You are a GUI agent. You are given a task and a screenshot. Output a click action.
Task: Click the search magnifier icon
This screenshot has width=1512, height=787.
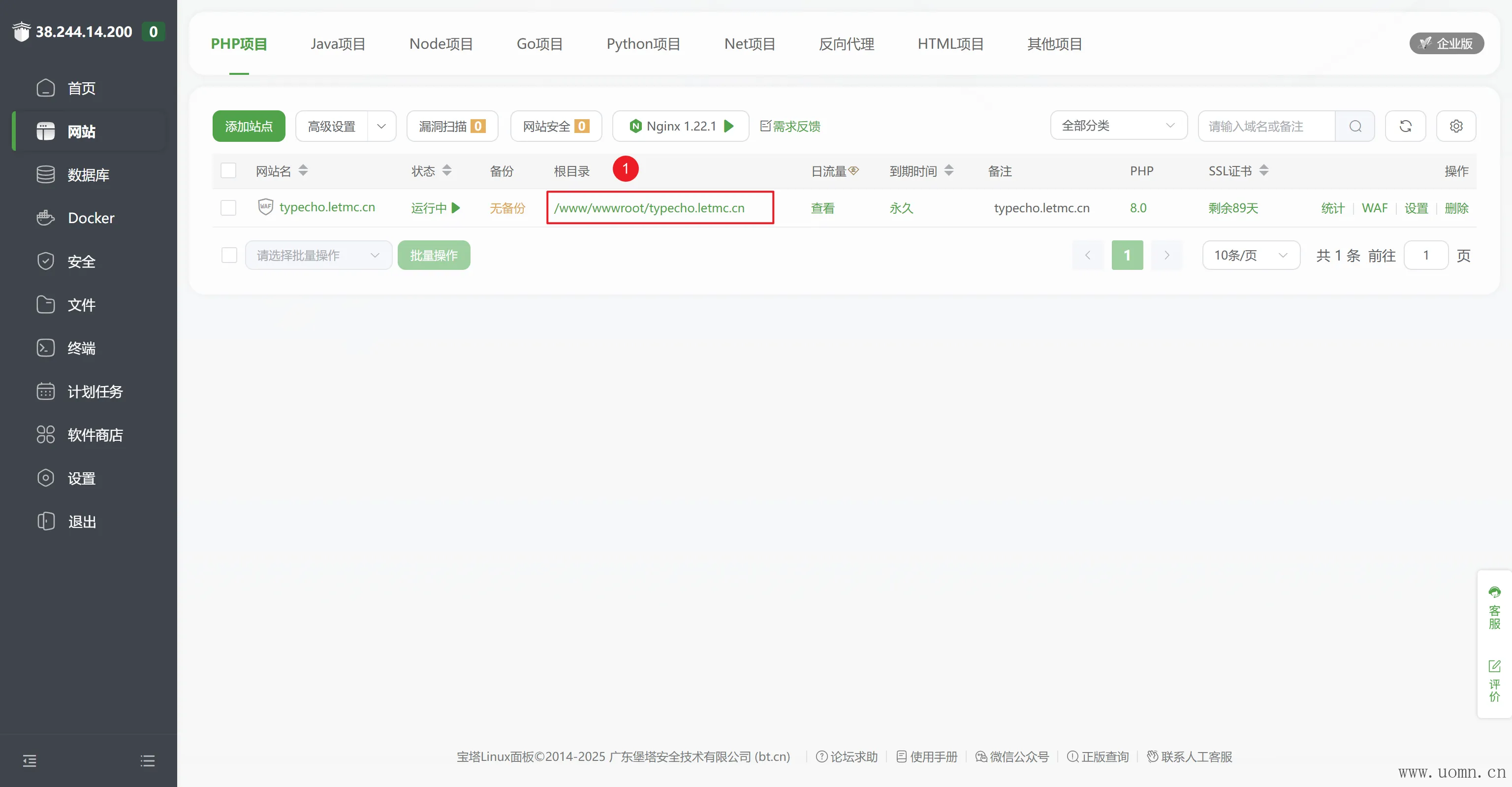(1354, 126)
